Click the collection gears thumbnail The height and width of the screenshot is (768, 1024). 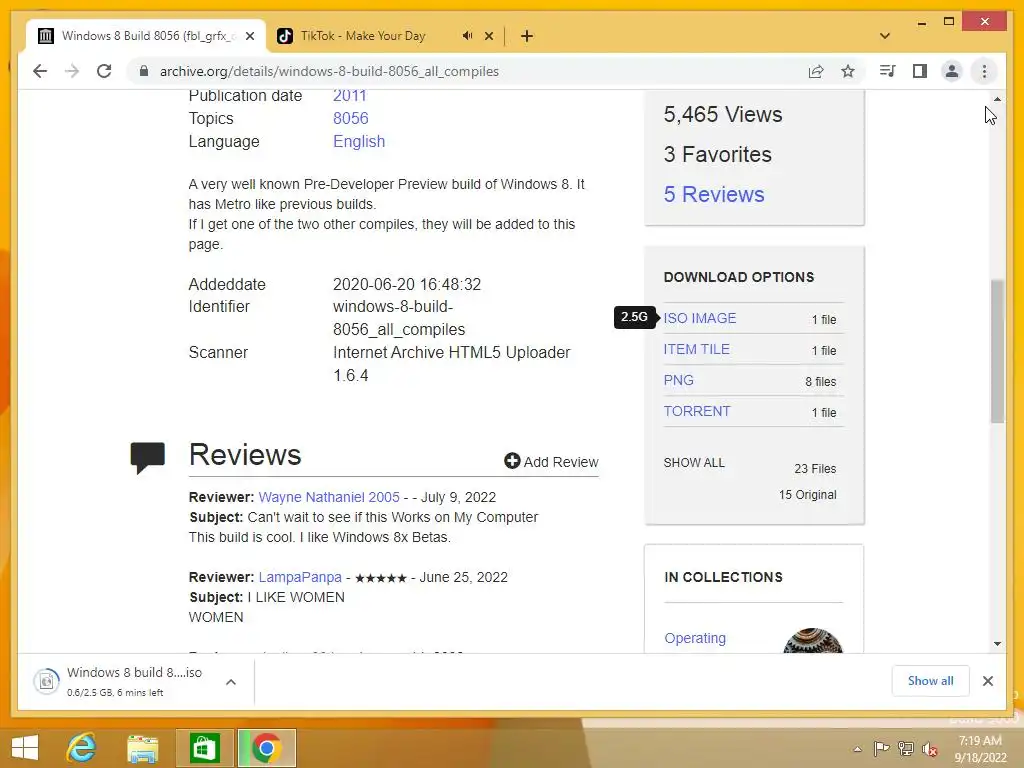[x=812, y=641]
